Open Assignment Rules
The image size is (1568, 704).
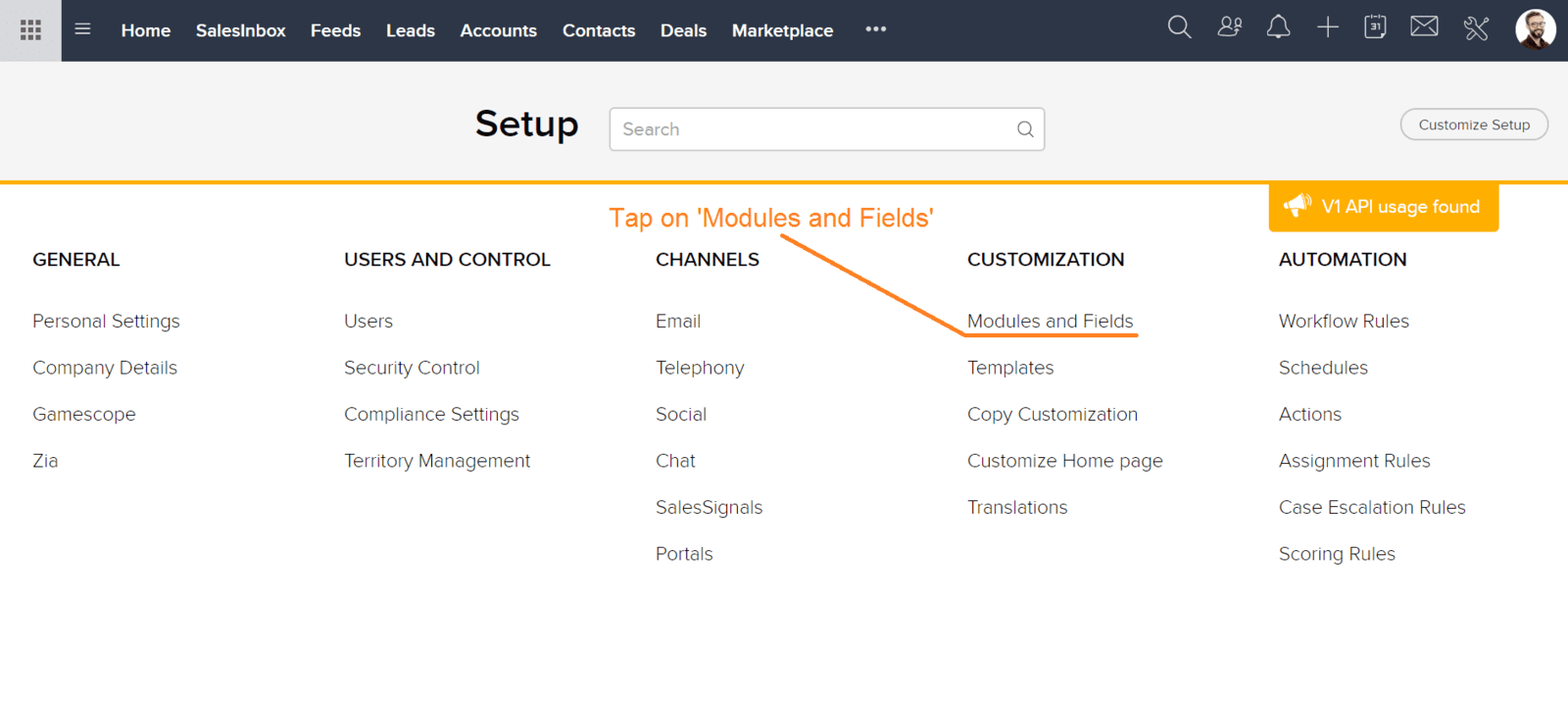(x=1355, y=461)
